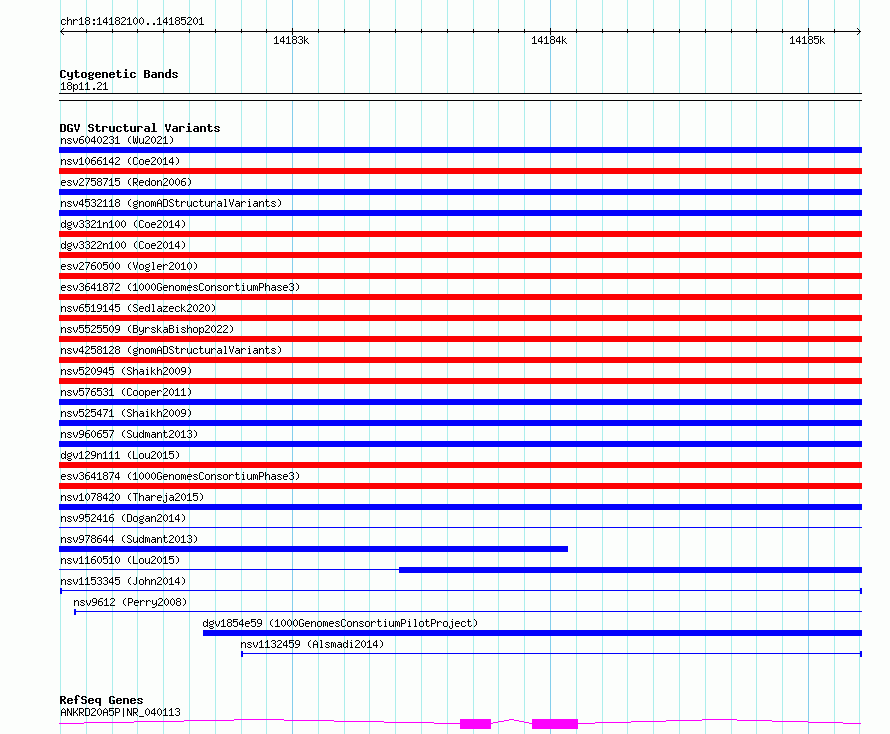Click the 14183k ruler label

coord(291,40)
